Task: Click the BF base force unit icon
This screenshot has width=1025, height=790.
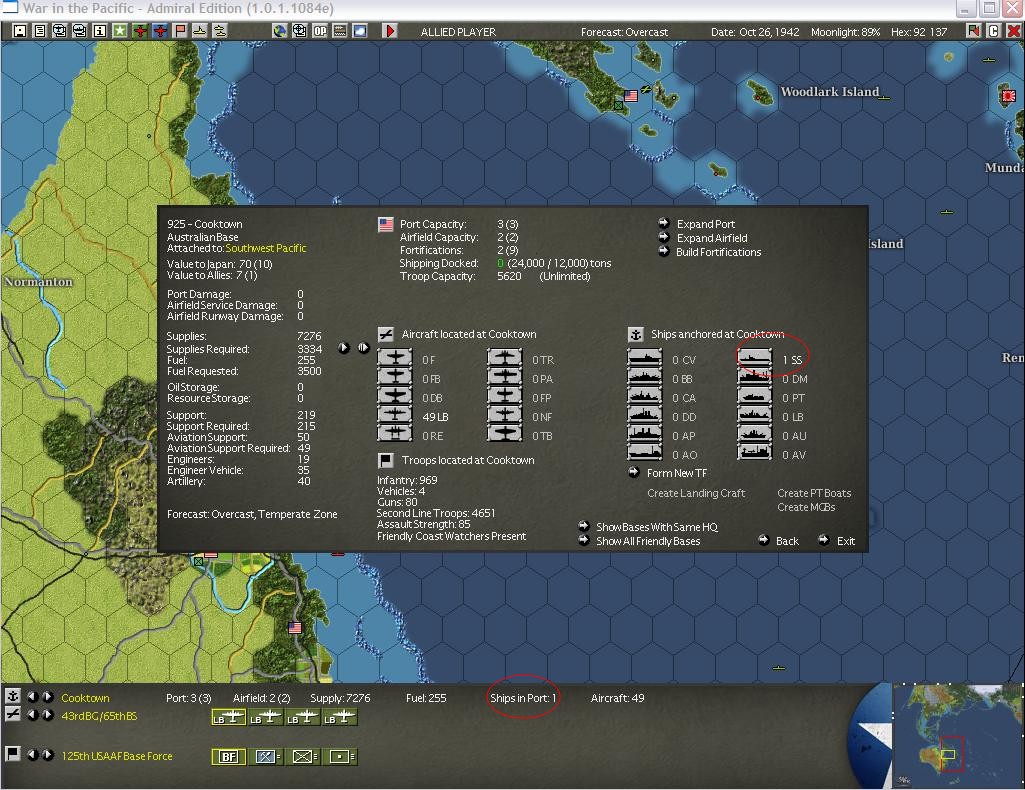Action: point(229,756)
